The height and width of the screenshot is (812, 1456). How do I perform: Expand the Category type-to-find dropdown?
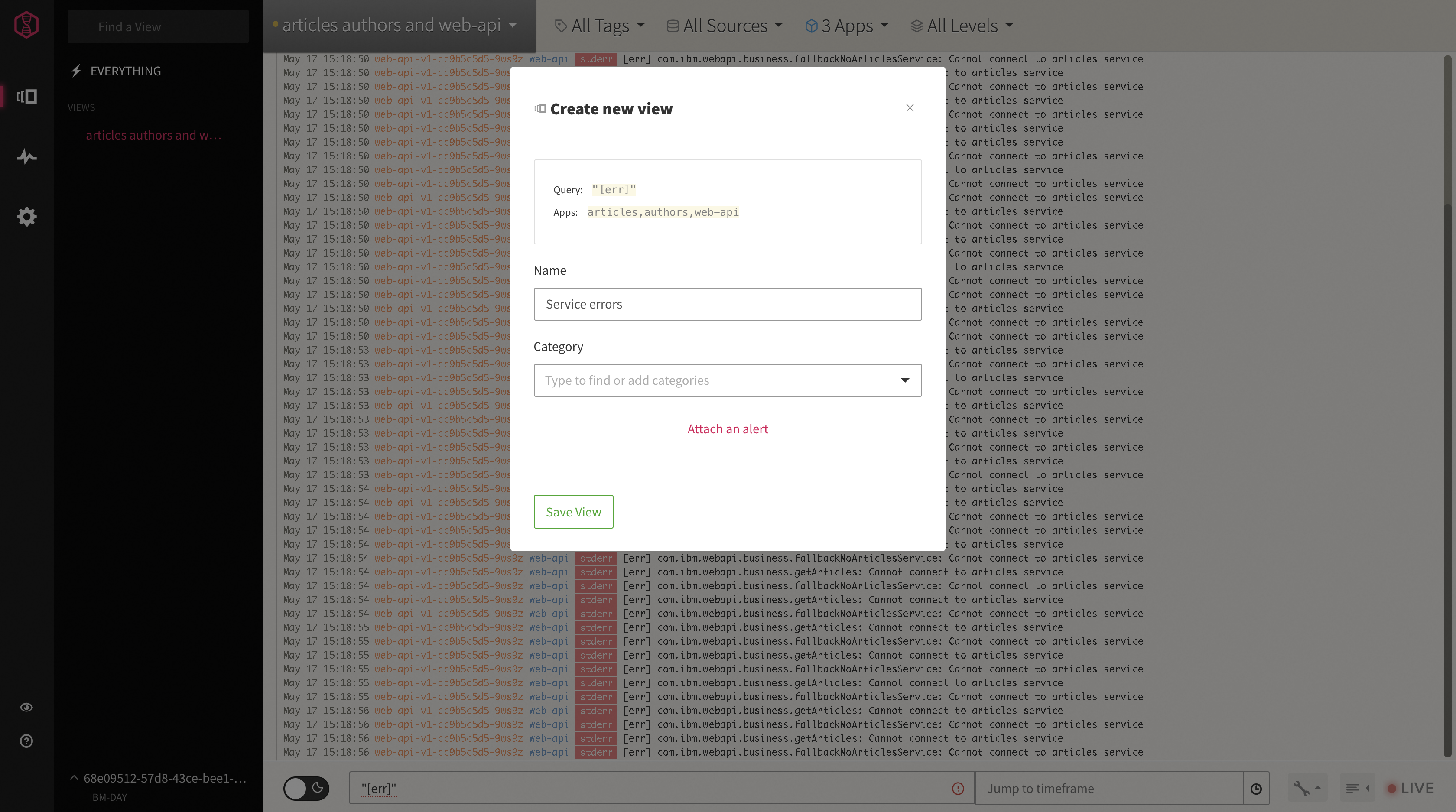pos(905,380)
